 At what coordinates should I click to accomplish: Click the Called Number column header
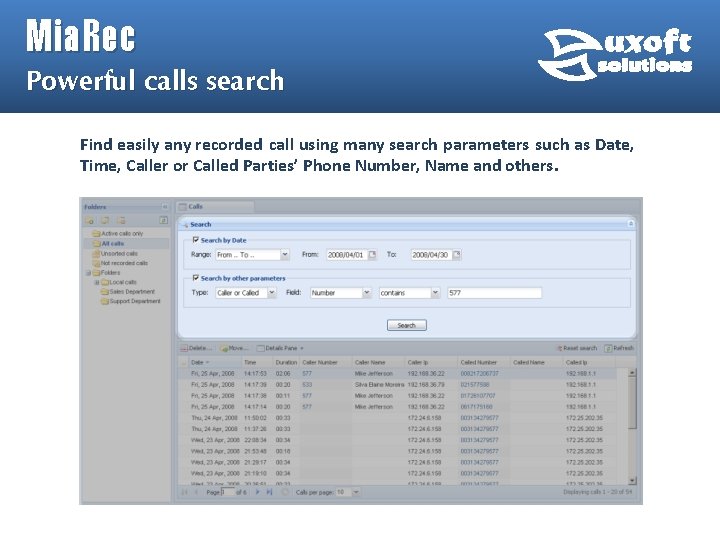[x=484, y=362]
